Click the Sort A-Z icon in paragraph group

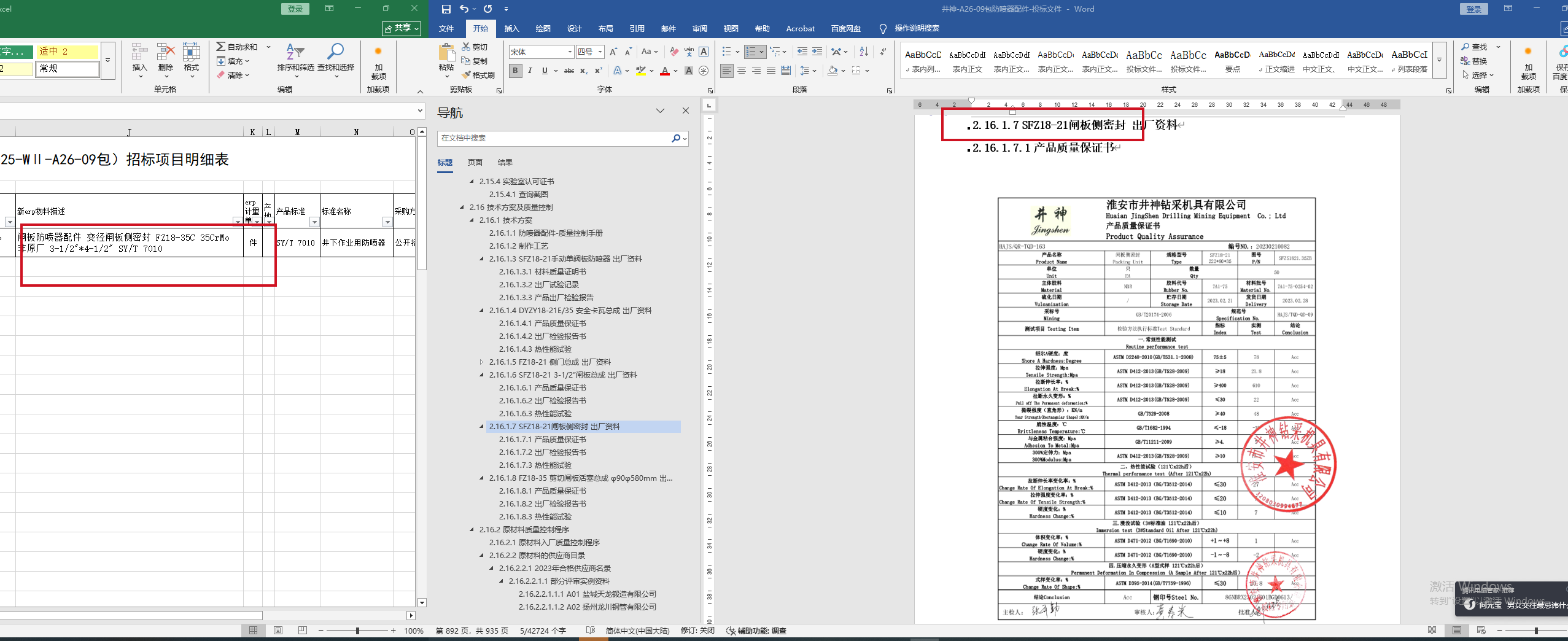click(x=864, y=52)
